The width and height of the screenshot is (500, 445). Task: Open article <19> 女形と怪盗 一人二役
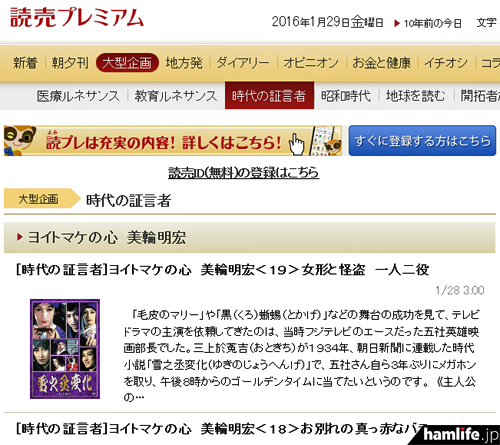[223, 270]
